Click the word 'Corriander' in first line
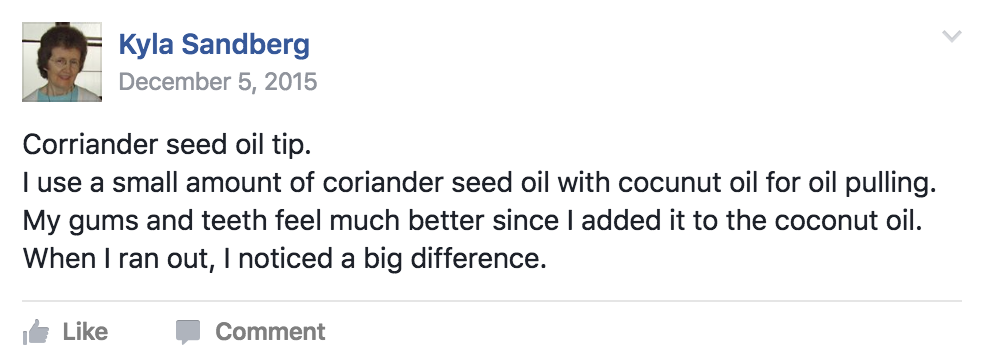This screenshot has height=360, width=984. [90, 145]
